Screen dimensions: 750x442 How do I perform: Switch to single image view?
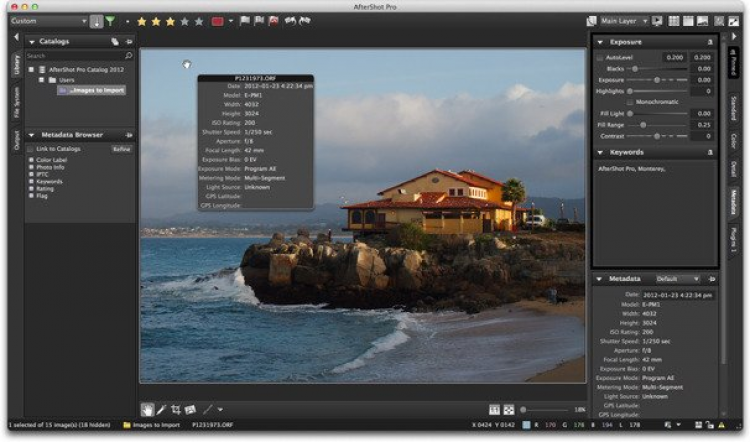click(702, 21)
